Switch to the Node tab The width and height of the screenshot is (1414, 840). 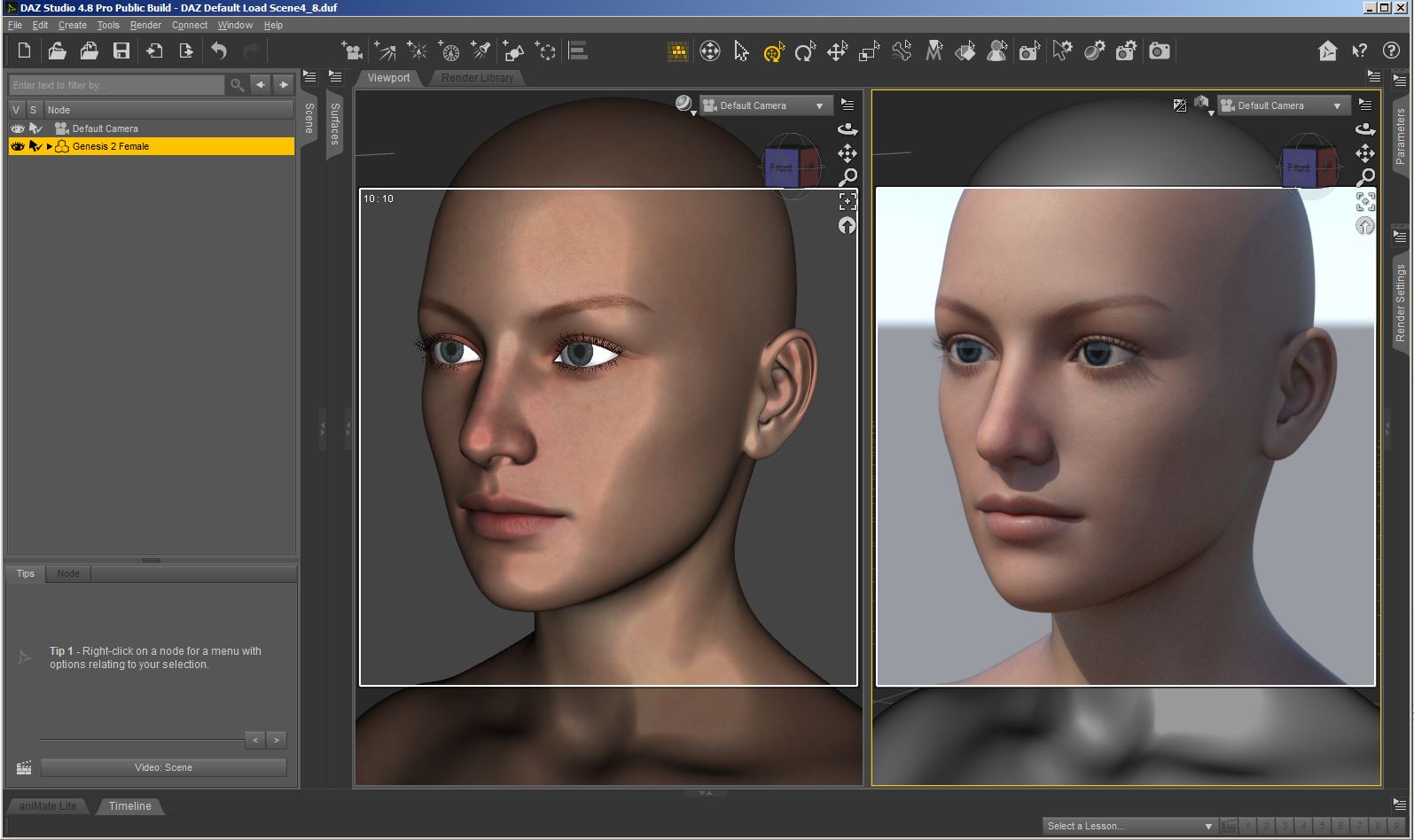click(68, 573)
